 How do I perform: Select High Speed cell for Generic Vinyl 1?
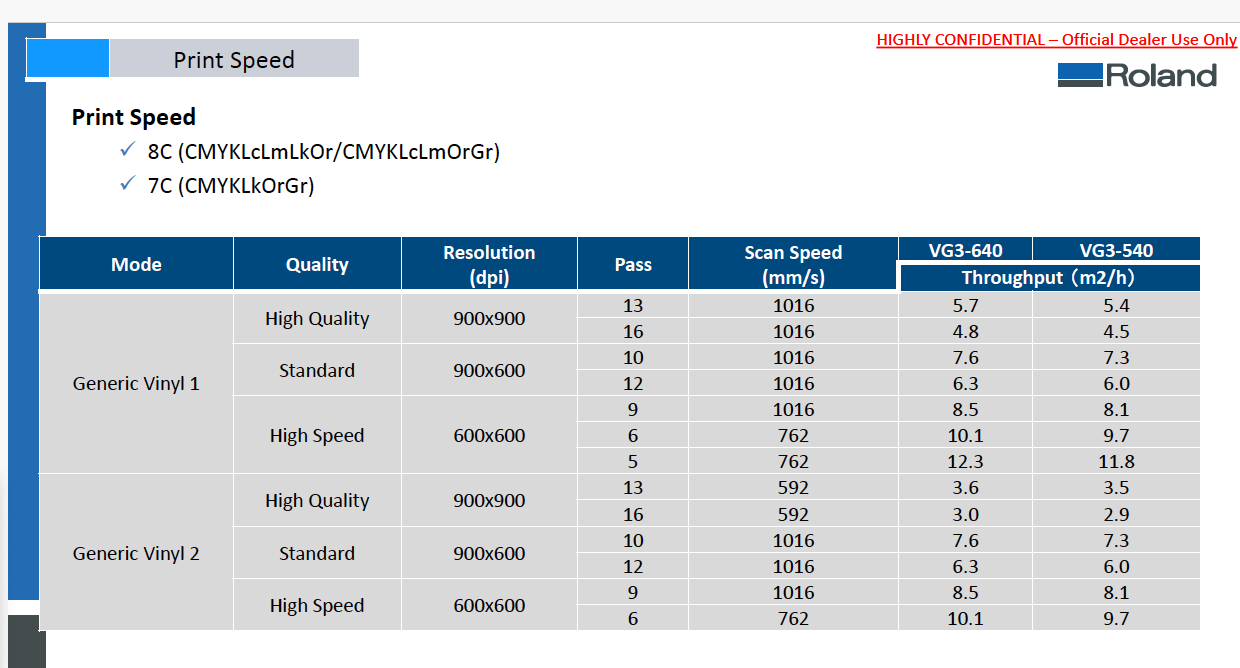point(317,435)
